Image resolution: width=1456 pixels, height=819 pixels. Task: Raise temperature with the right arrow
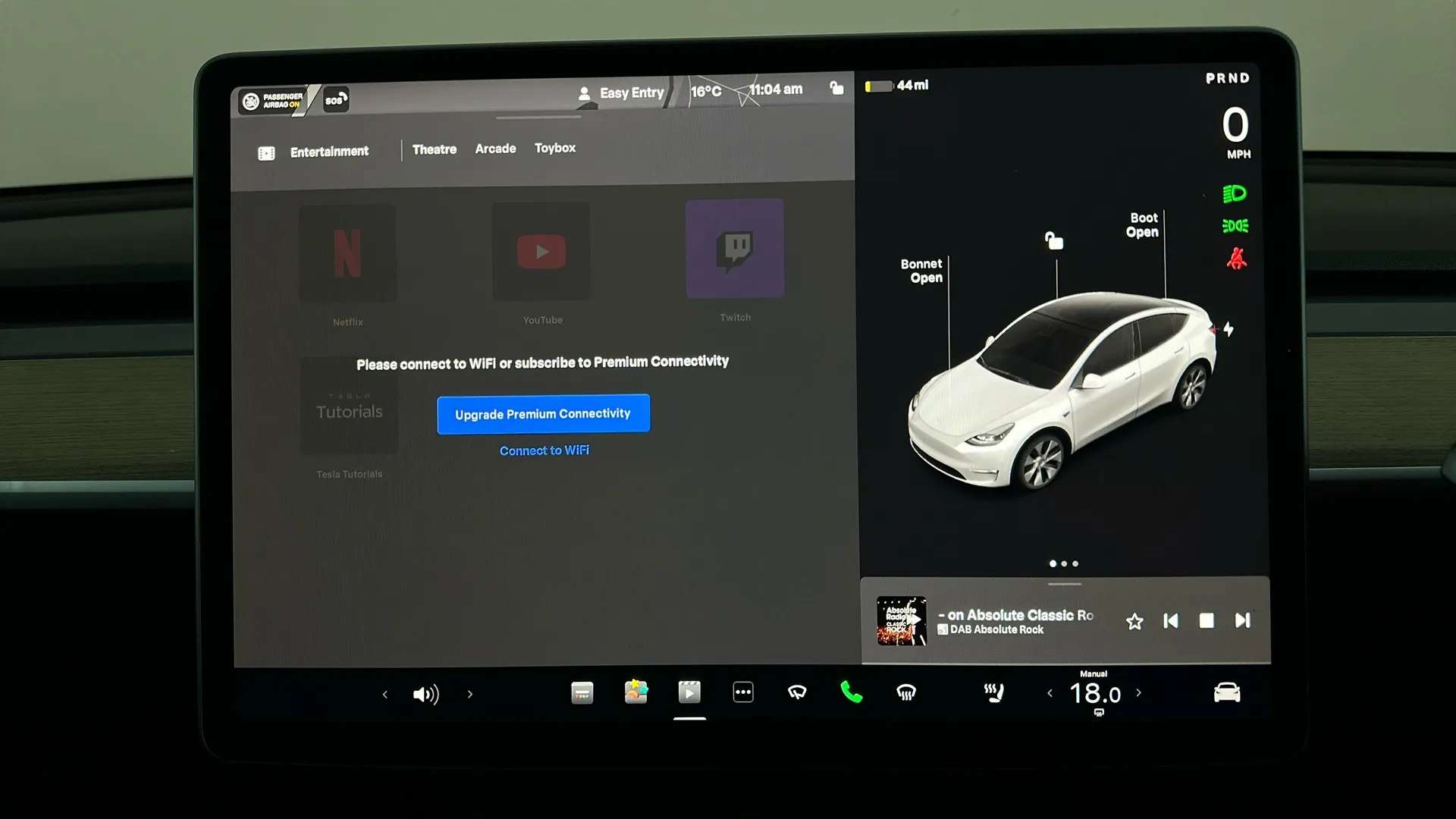coord(1139,692)
